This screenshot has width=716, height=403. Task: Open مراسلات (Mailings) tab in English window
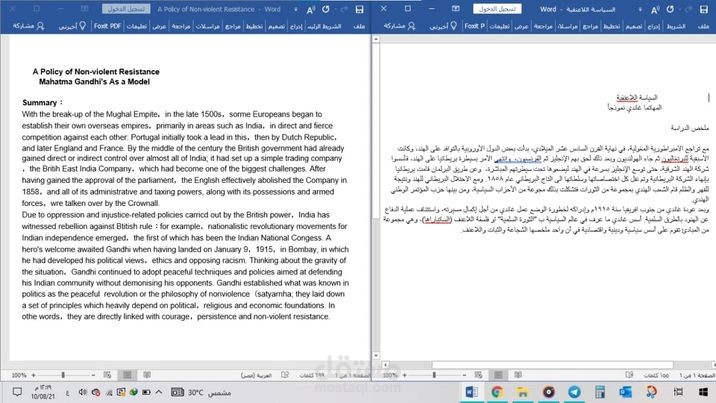click(x=208, y=26)
